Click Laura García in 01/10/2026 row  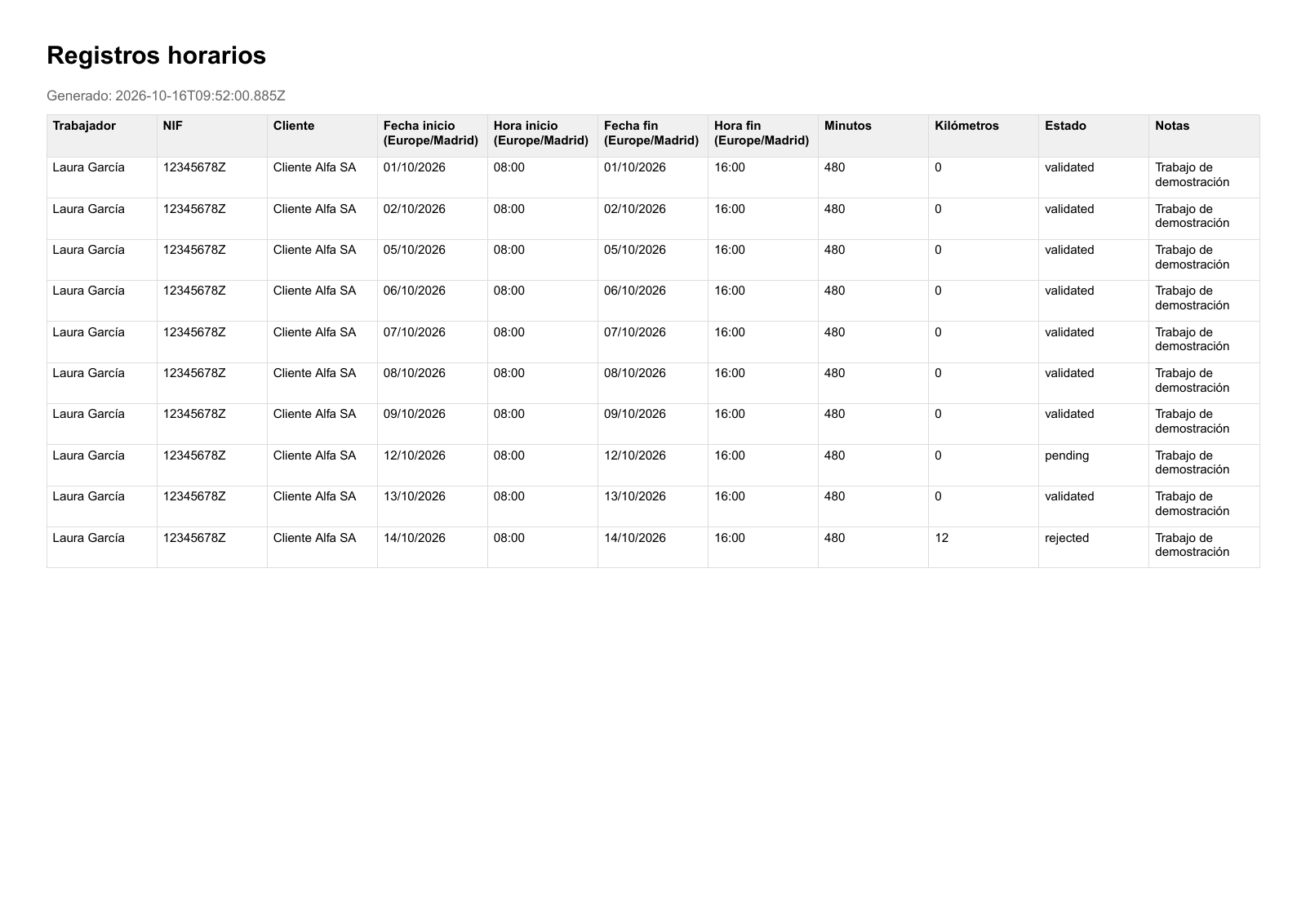[x=102, y=177]
